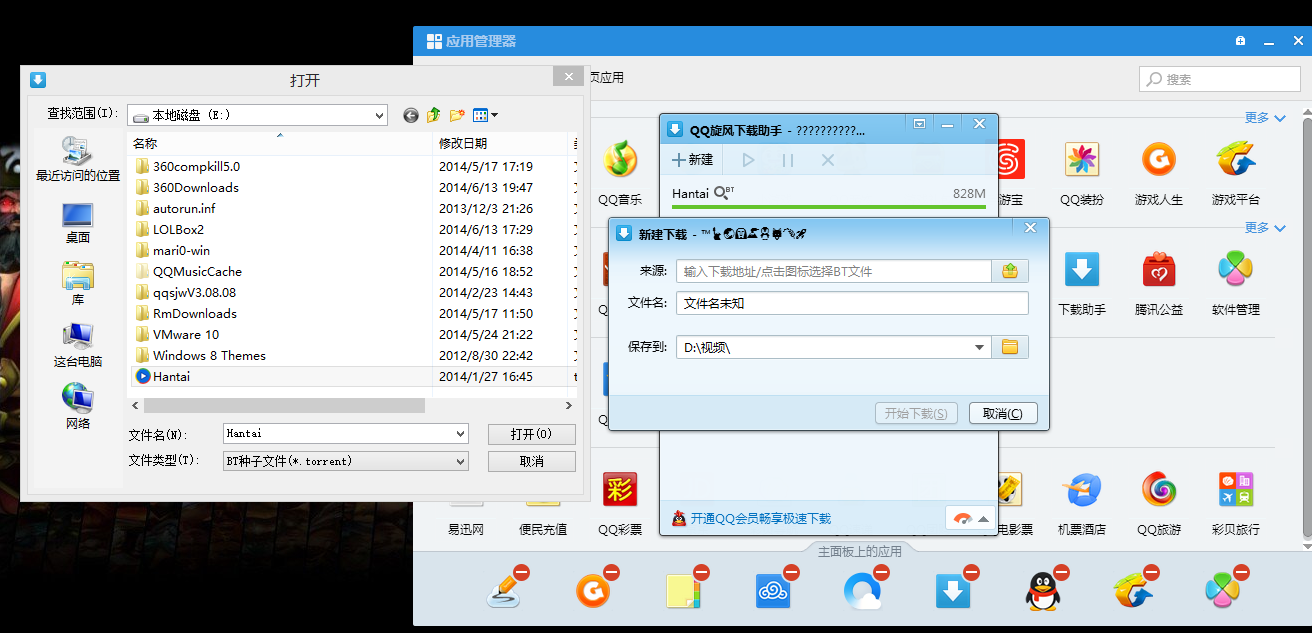The width and height of the screenshot is (1312, 633).
Task: Click the BT search icon next to Hantai task
Action: (x=724, y=192)
